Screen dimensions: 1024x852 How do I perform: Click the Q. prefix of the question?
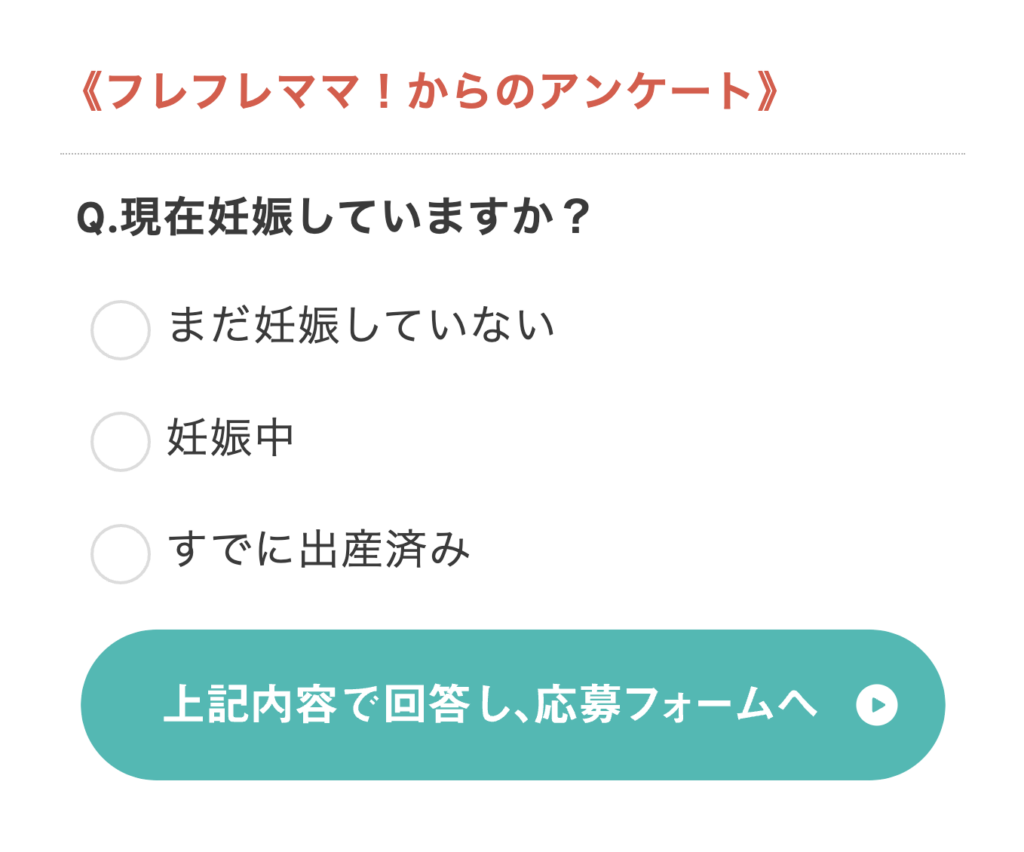pos(97,219)
